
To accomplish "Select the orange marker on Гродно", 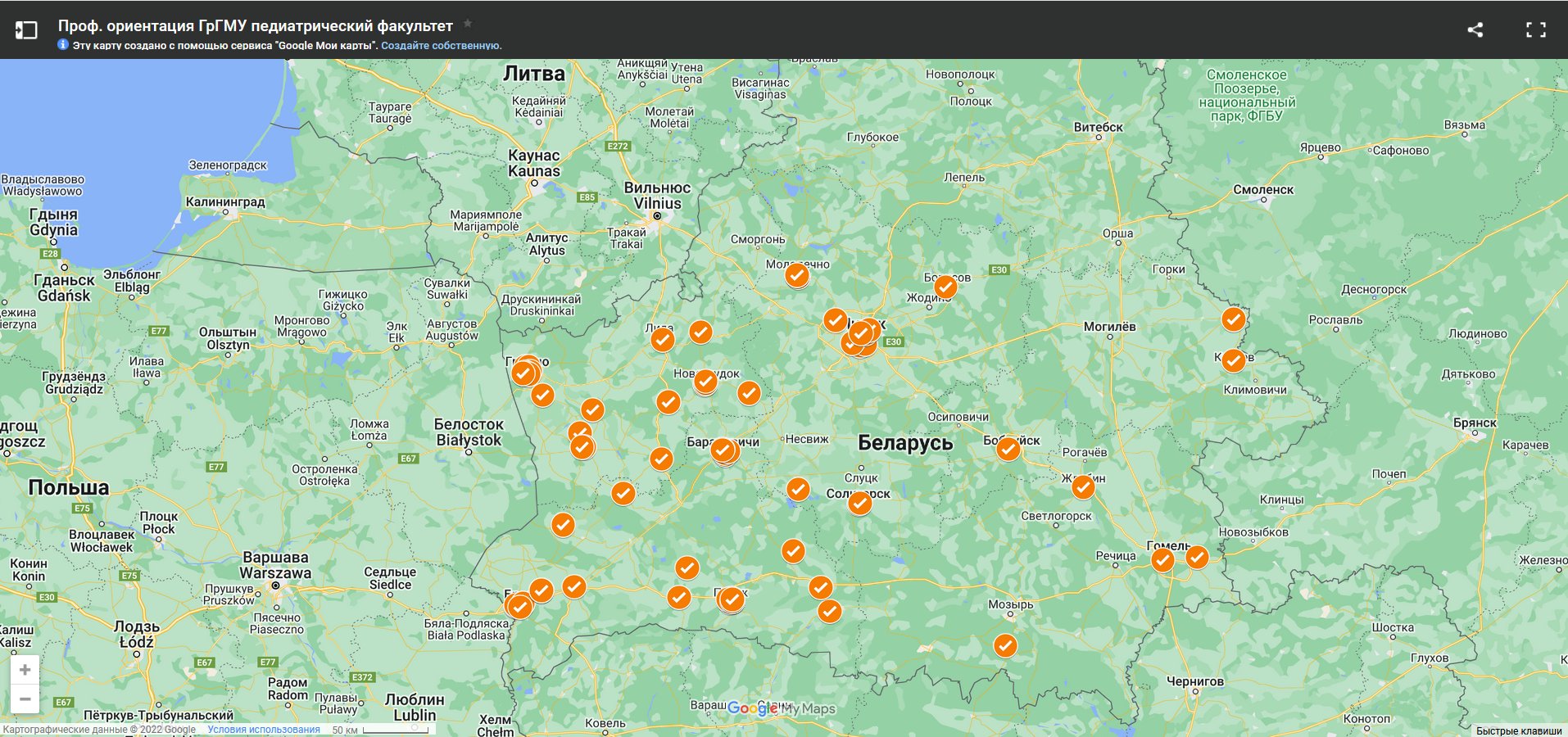I will pyautogui.click(x=523, y=373).
